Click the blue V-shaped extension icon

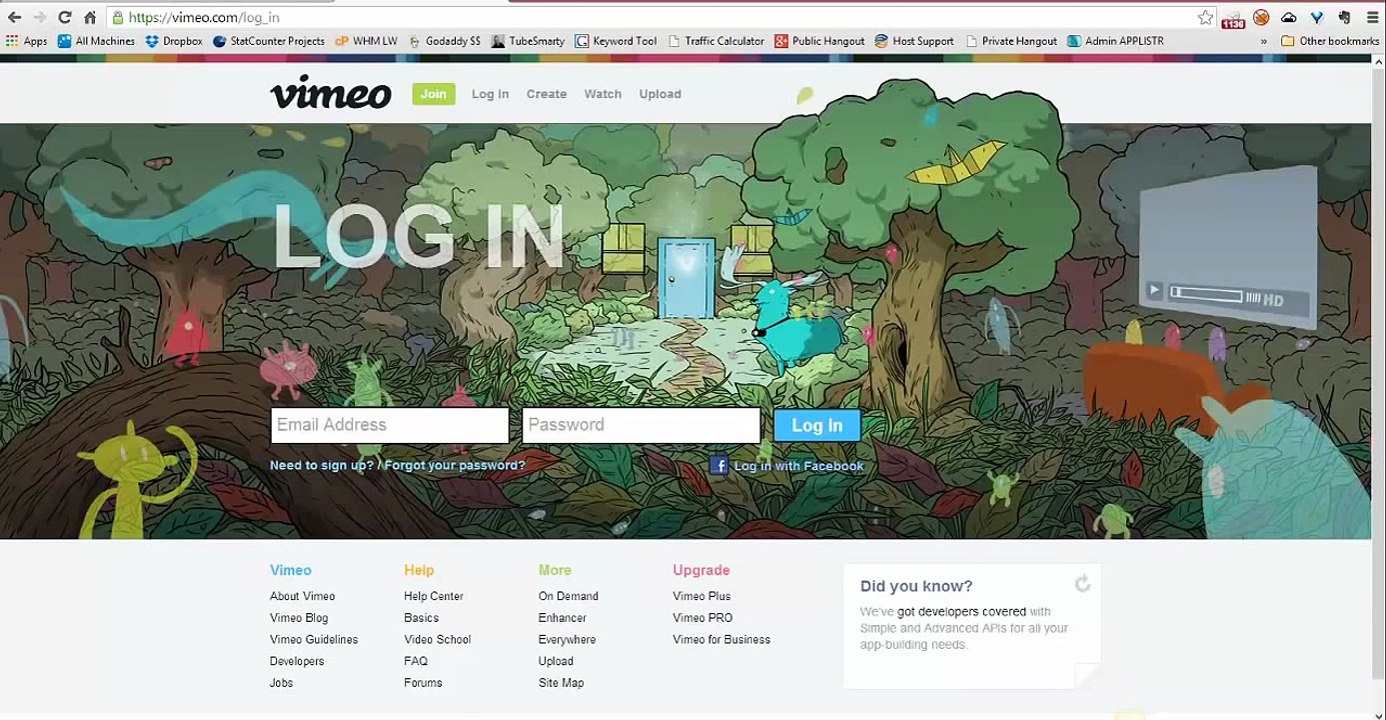click(x=1316, y=17)
